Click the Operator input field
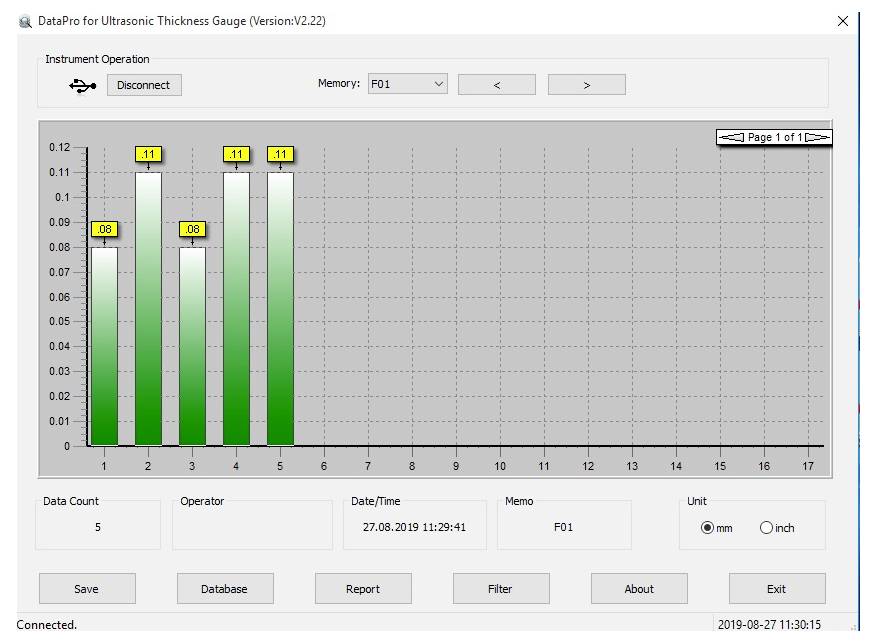The width and height of the screenshot is (877, 643). click(x=252, y=527)
